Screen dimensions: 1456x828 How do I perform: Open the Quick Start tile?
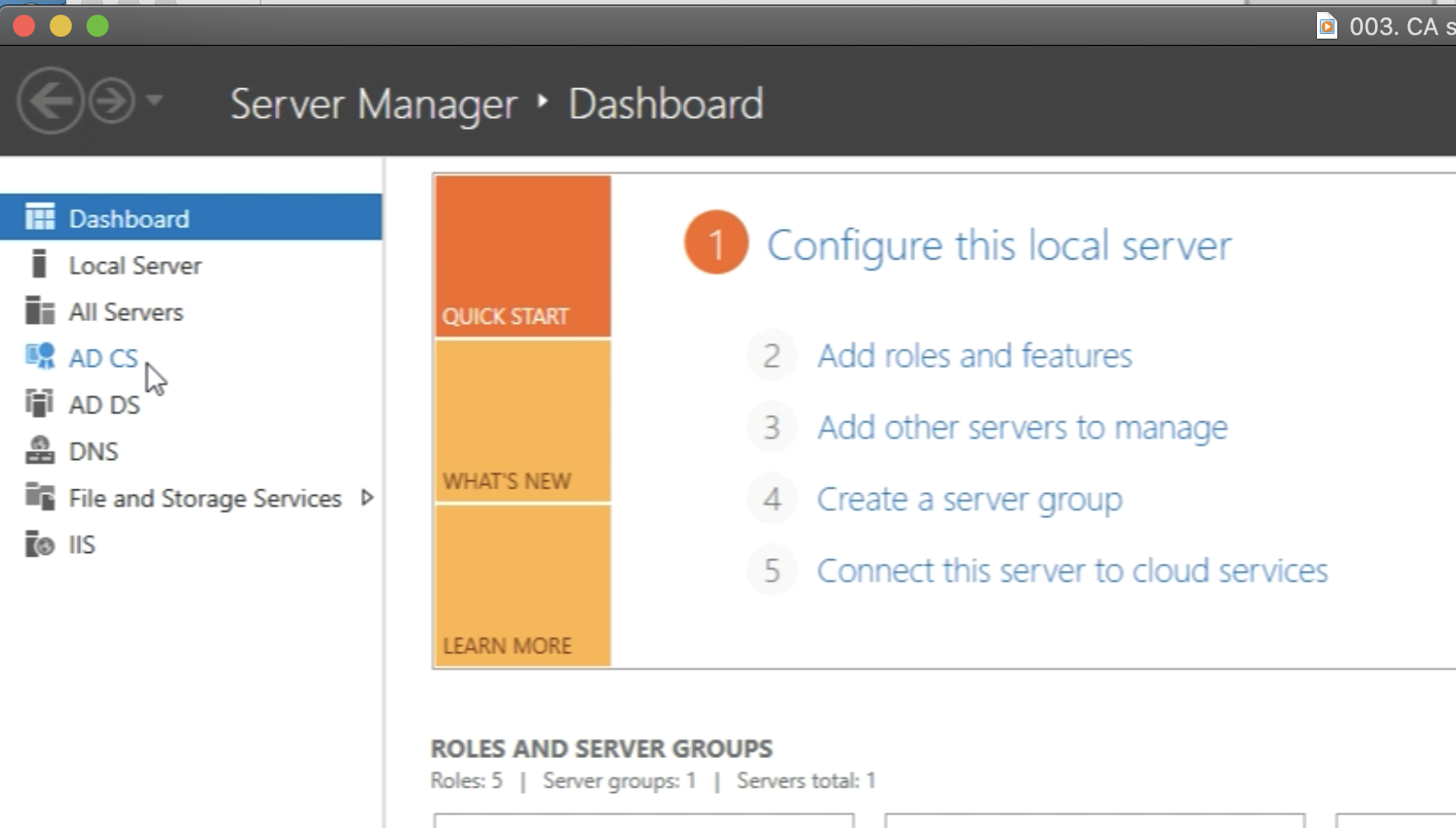pyautogui.click(x=523, y=256)
